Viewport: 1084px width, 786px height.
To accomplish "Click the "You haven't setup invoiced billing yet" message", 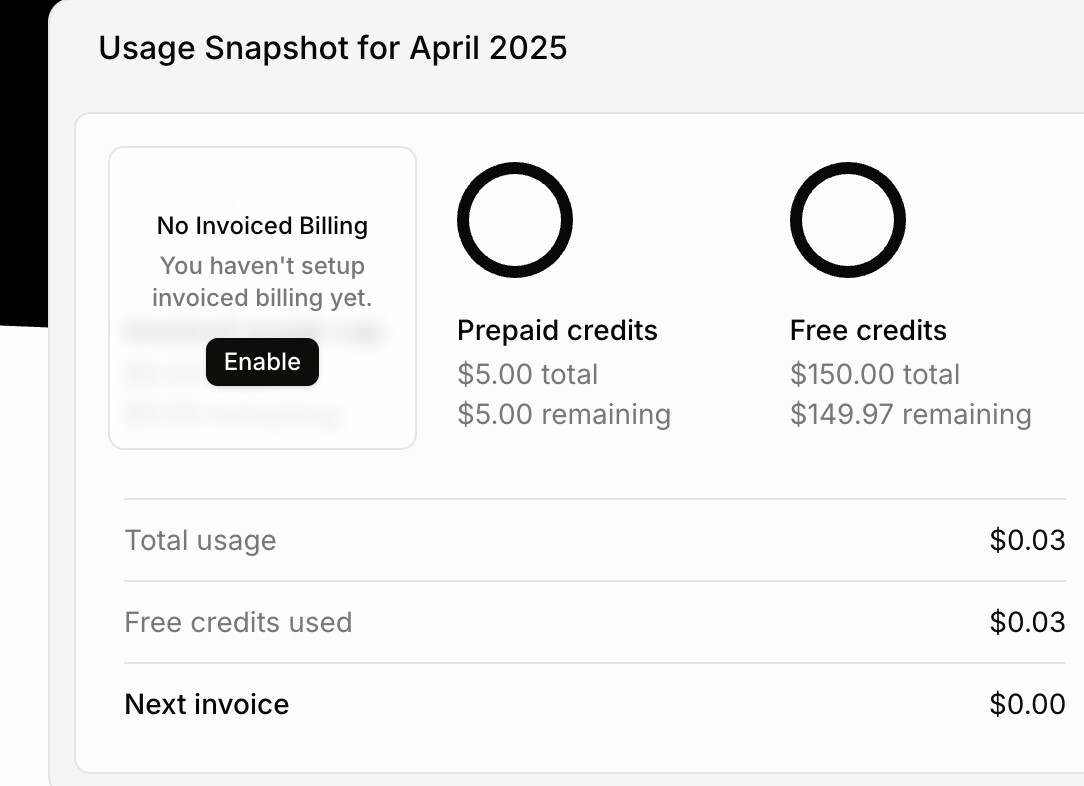I will [262, 282].
